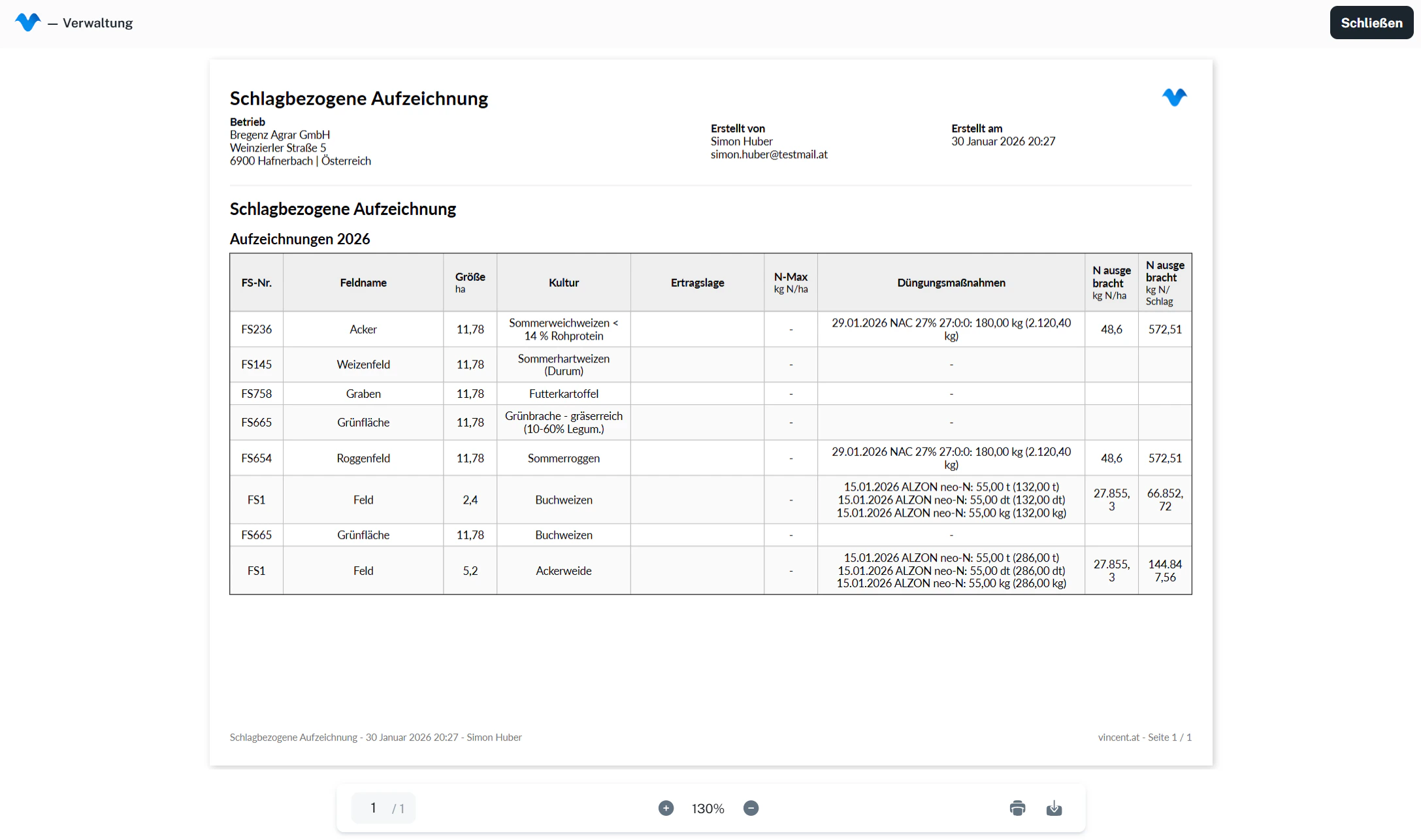The width and height of the screenshot is (1421, 840).
Task: Select the heading Aufzeichnungen 2026
Action: point(300,239)
